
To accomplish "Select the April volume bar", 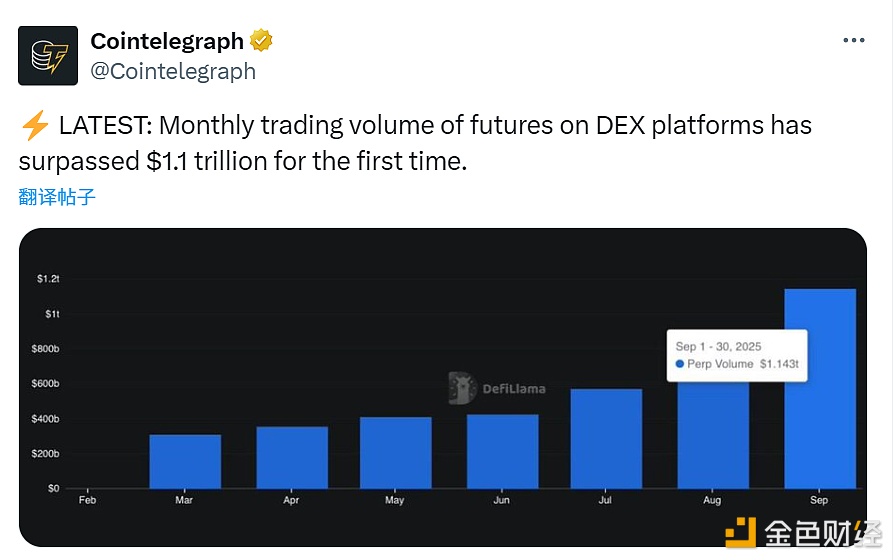I will coord(292,457).
